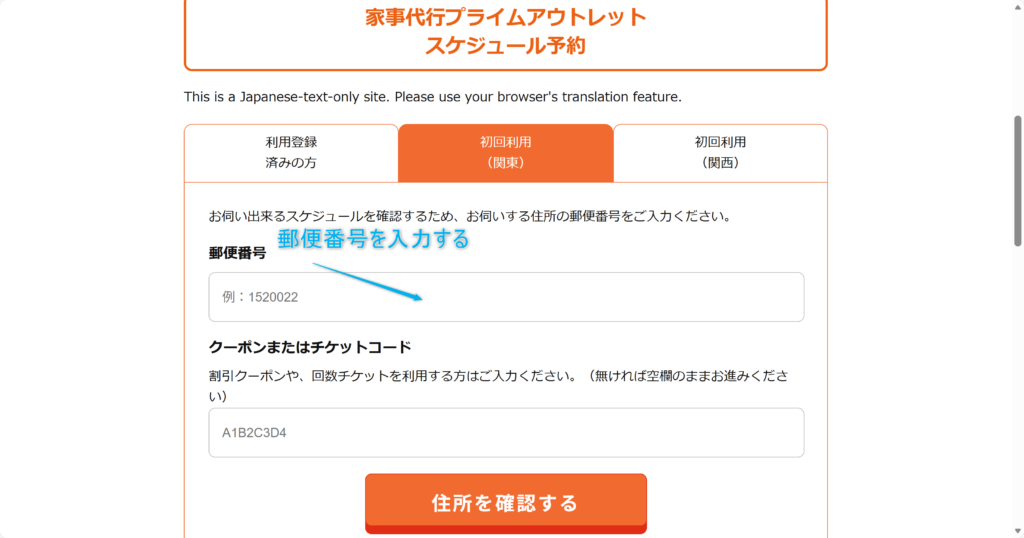Select the 初回利用（関東） tab

click(x=505, y=152)
